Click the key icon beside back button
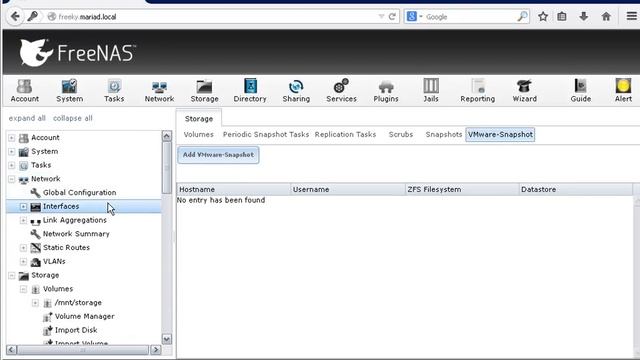The width and height of the screenshot is (640, 360). [x=33, y=16]
